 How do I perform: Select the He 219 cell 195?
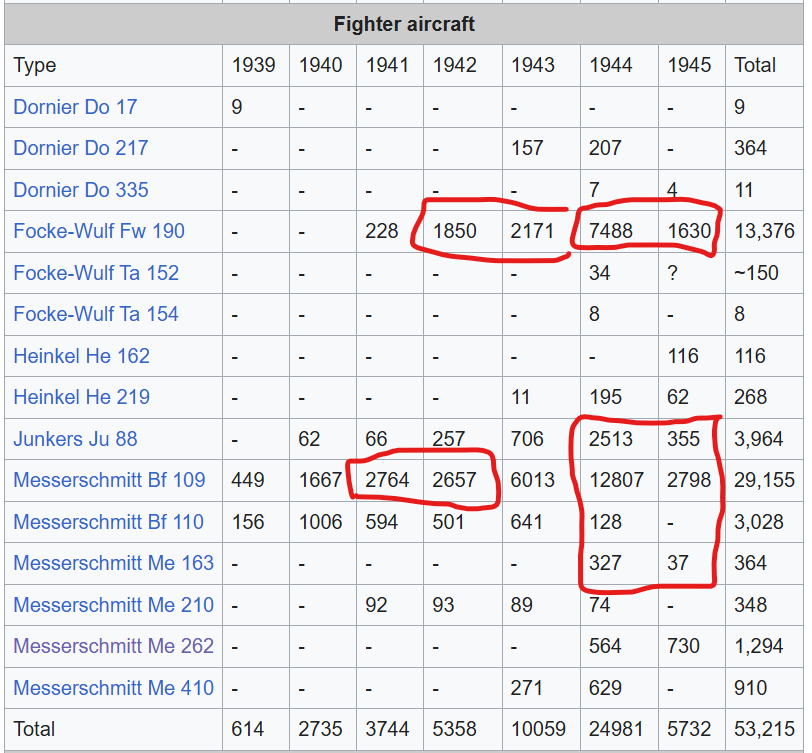pyautogui.click(x=619, y=397)
